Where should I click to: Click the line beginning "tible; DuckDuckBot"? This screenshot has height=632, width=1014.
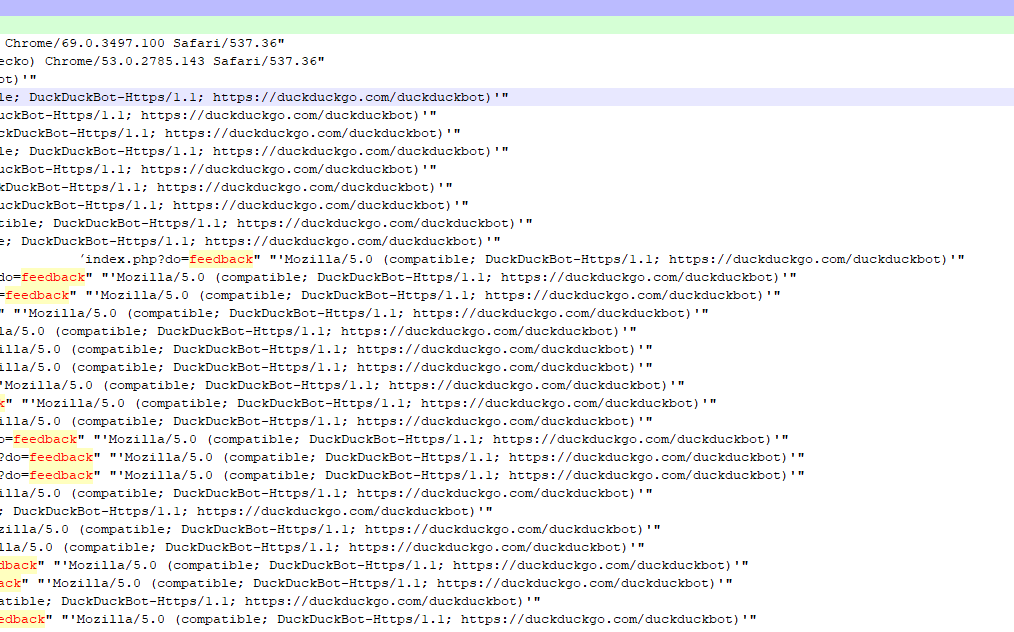pos(266,224)
